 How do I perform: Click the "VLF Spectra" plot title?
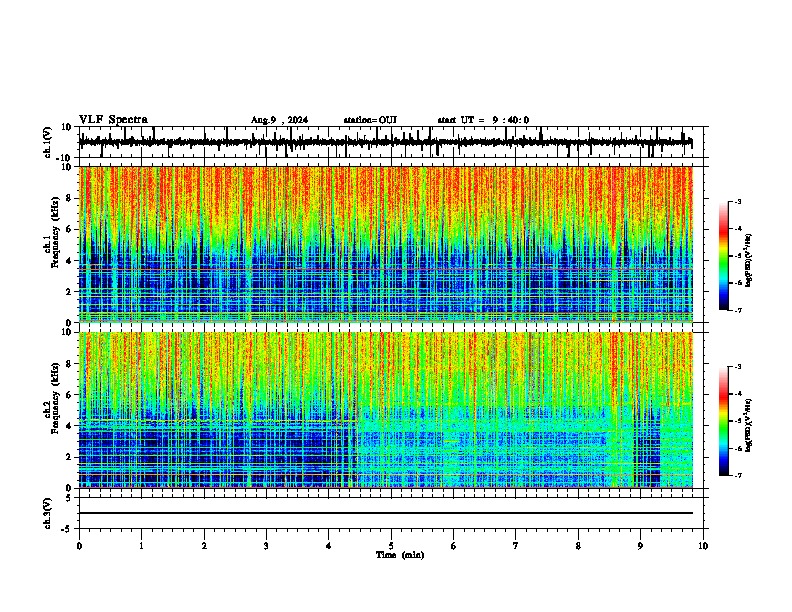(113, 120)
